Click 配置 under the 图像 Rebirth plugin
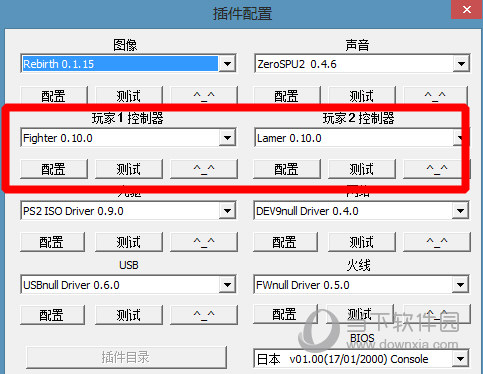 pos(54,96)
